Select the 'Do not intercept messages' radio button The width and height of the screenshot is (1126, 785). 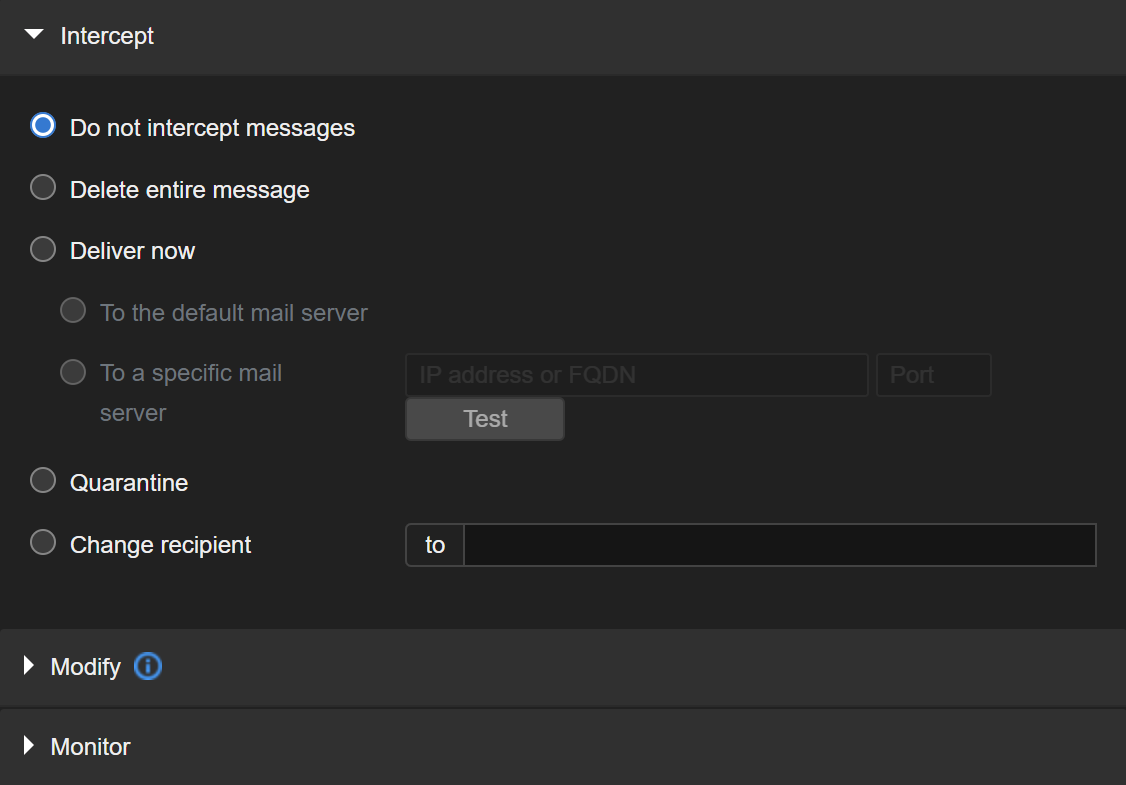pos(43,126)
